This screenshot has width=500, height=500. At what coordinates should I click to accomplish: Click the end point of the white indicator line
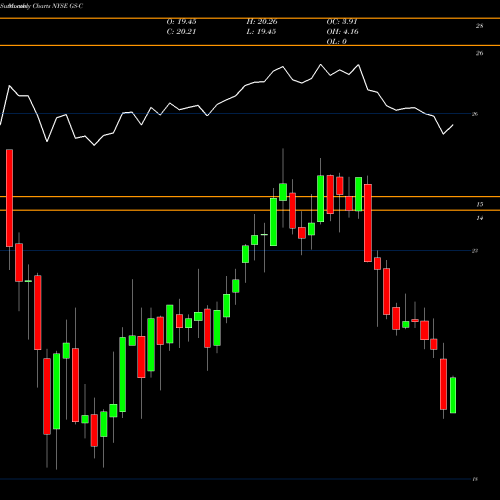point(453,125)
